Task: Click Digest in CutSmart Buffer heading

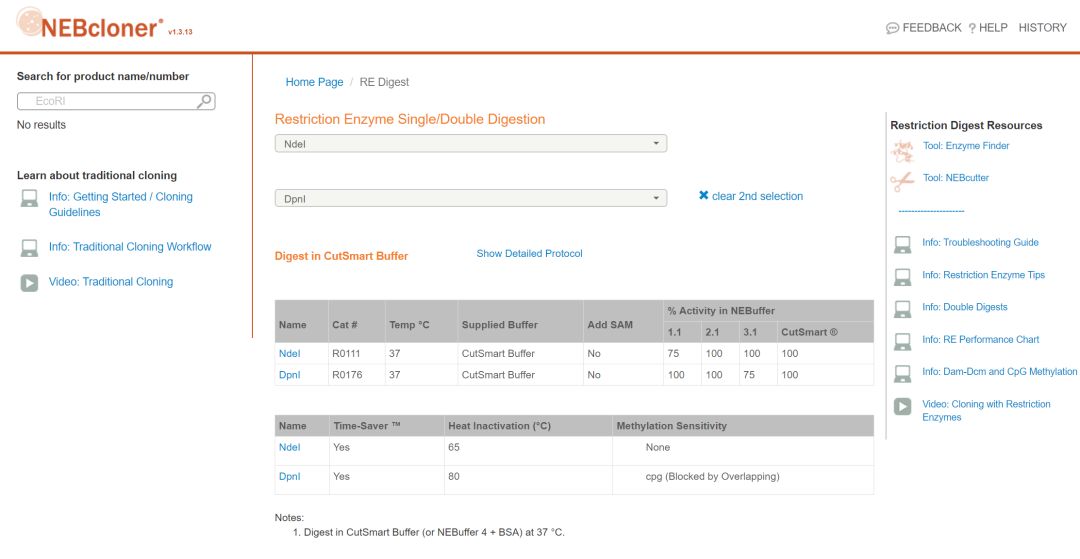Action: pyautogui.click(x=341, y=256)
